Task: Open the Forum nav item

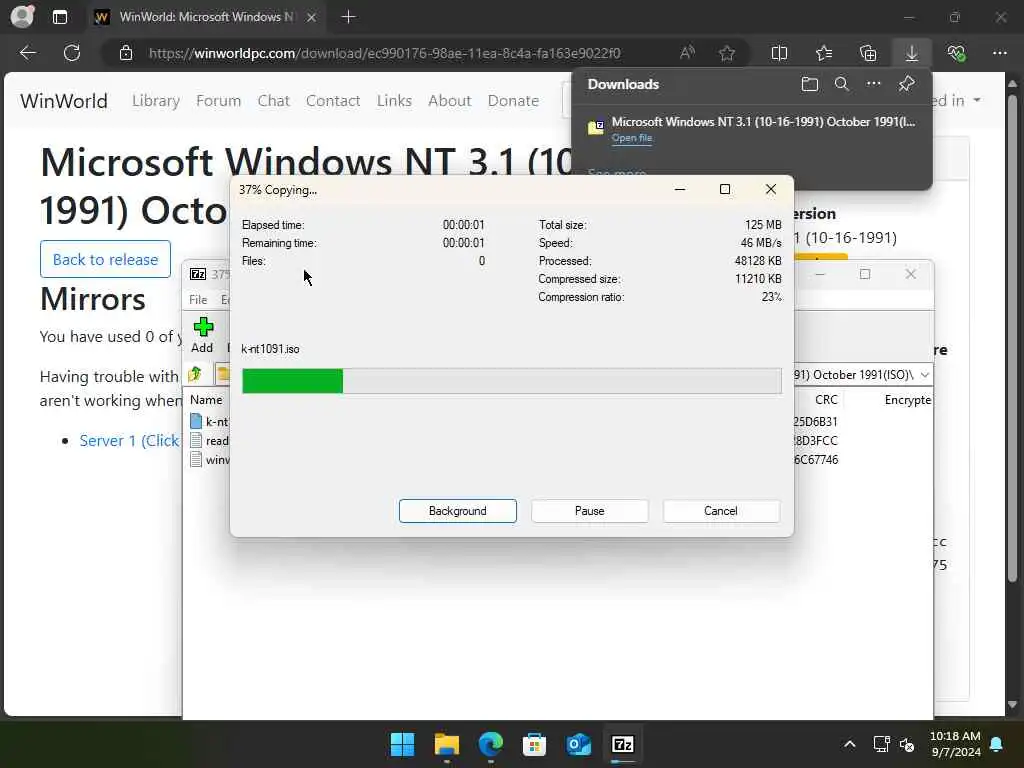Action: point(219,101)
